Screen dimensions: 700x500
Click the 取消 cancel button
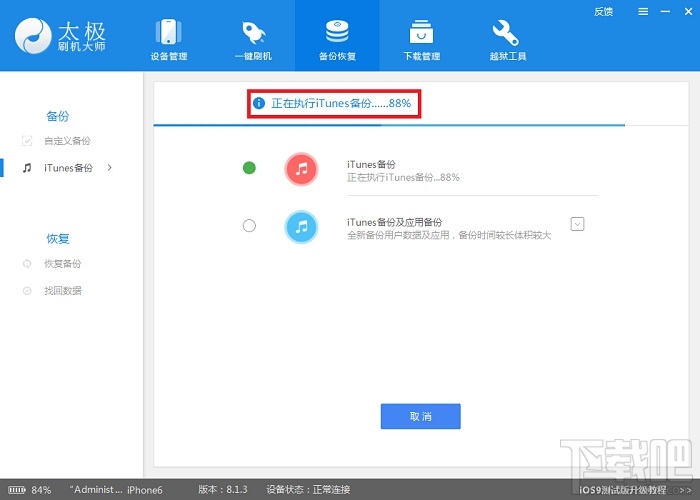(x=421, y=416)
